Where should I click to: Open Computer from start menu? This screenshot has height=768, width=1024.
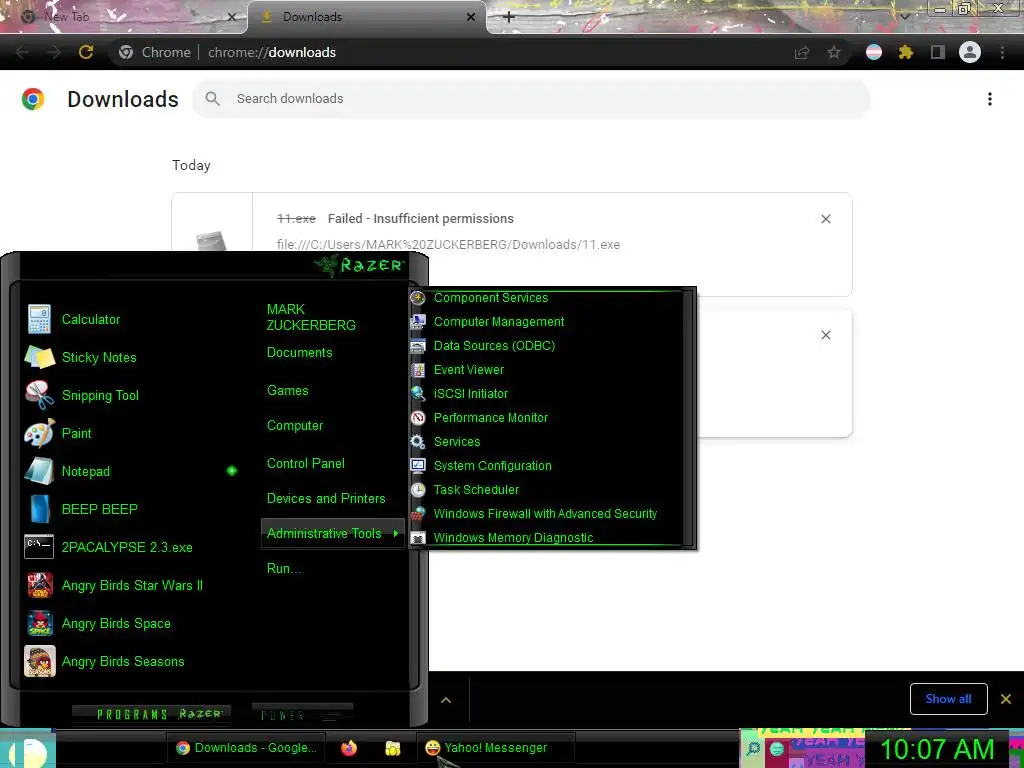[x=295, y=426]
